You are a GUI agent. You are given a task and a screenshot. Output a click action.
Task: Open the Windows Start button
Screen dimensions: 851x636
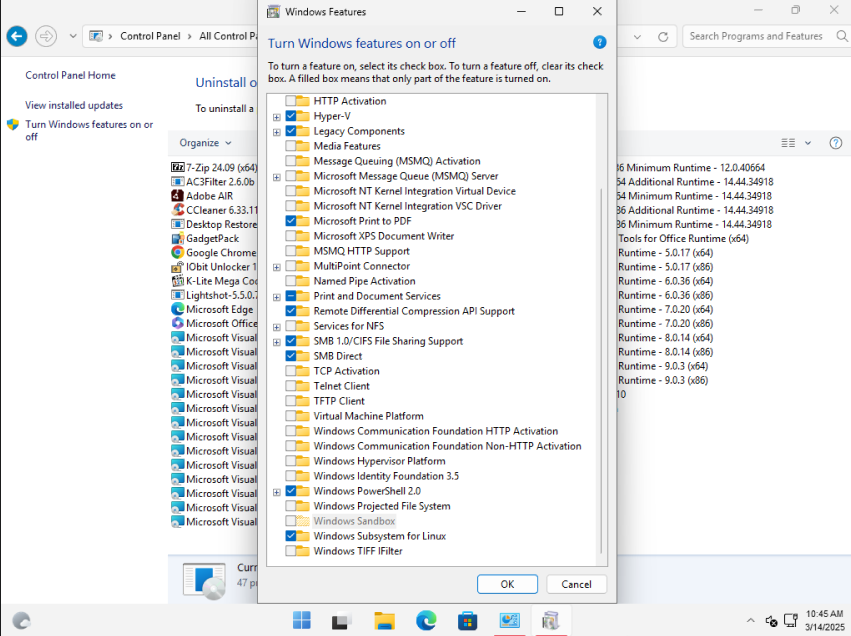point(302,620)
